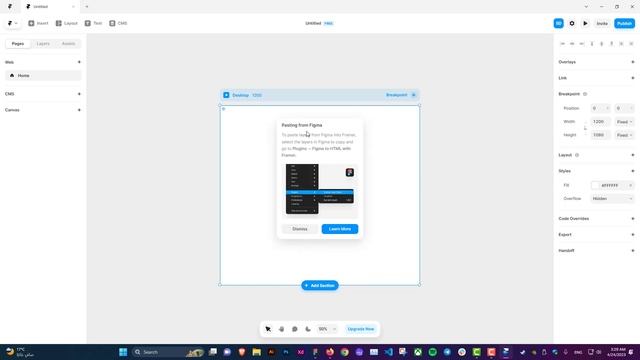Click the Breakpoint label on frame header
The width and height of the screenshot is (640, 360).
click(396, 95)
